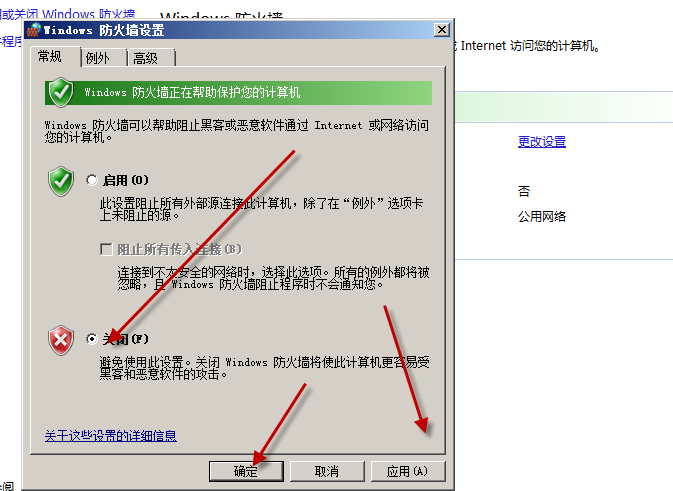Open 关于这些设置的详细信息 link

(x=111, y=436)
